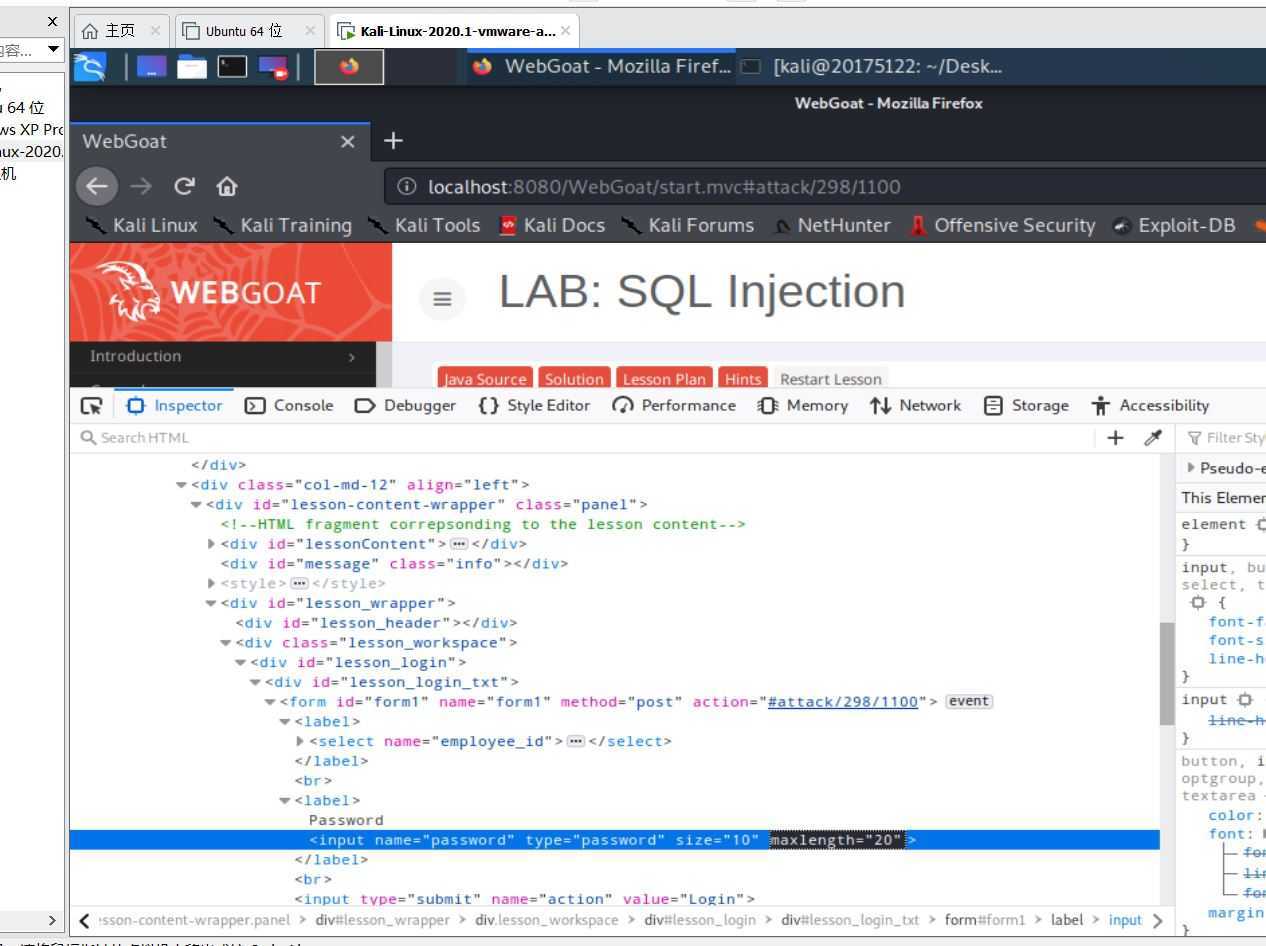
Task: Collapse the form1 form node
Action: [270, 701]
